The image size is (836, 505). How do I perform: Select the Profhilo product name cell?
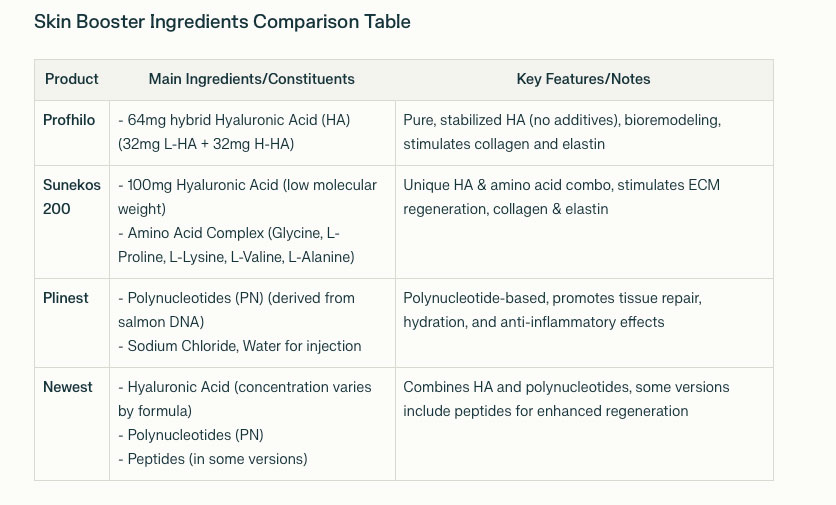click(x=69, y=120)
